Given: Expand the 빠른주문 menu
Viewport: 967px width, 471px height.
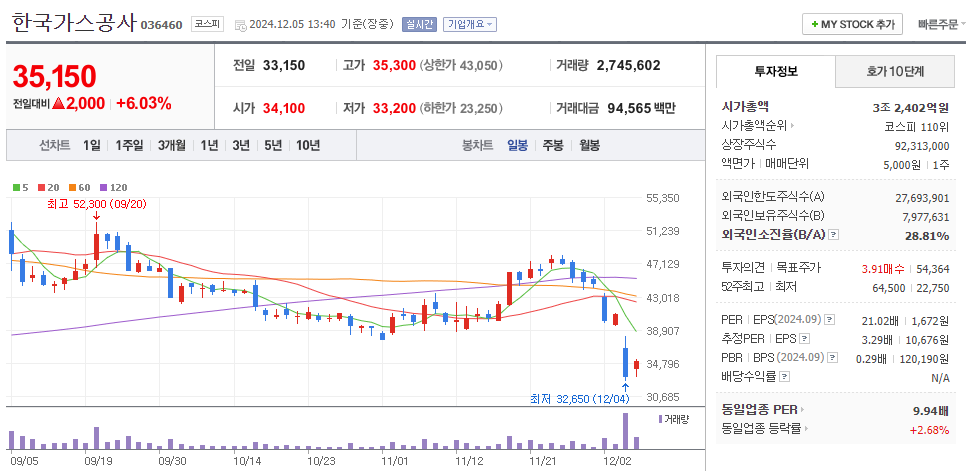Looking at the screenshot, I should click(x=942, y=25).
